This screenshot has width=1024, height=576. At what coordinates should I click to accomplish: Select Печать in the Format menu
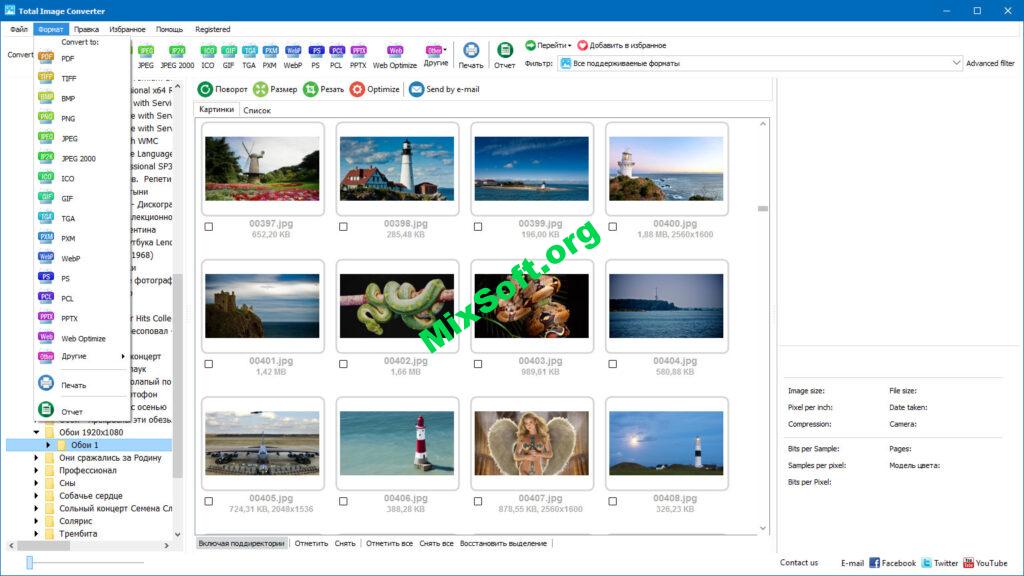tap(82, 385)
